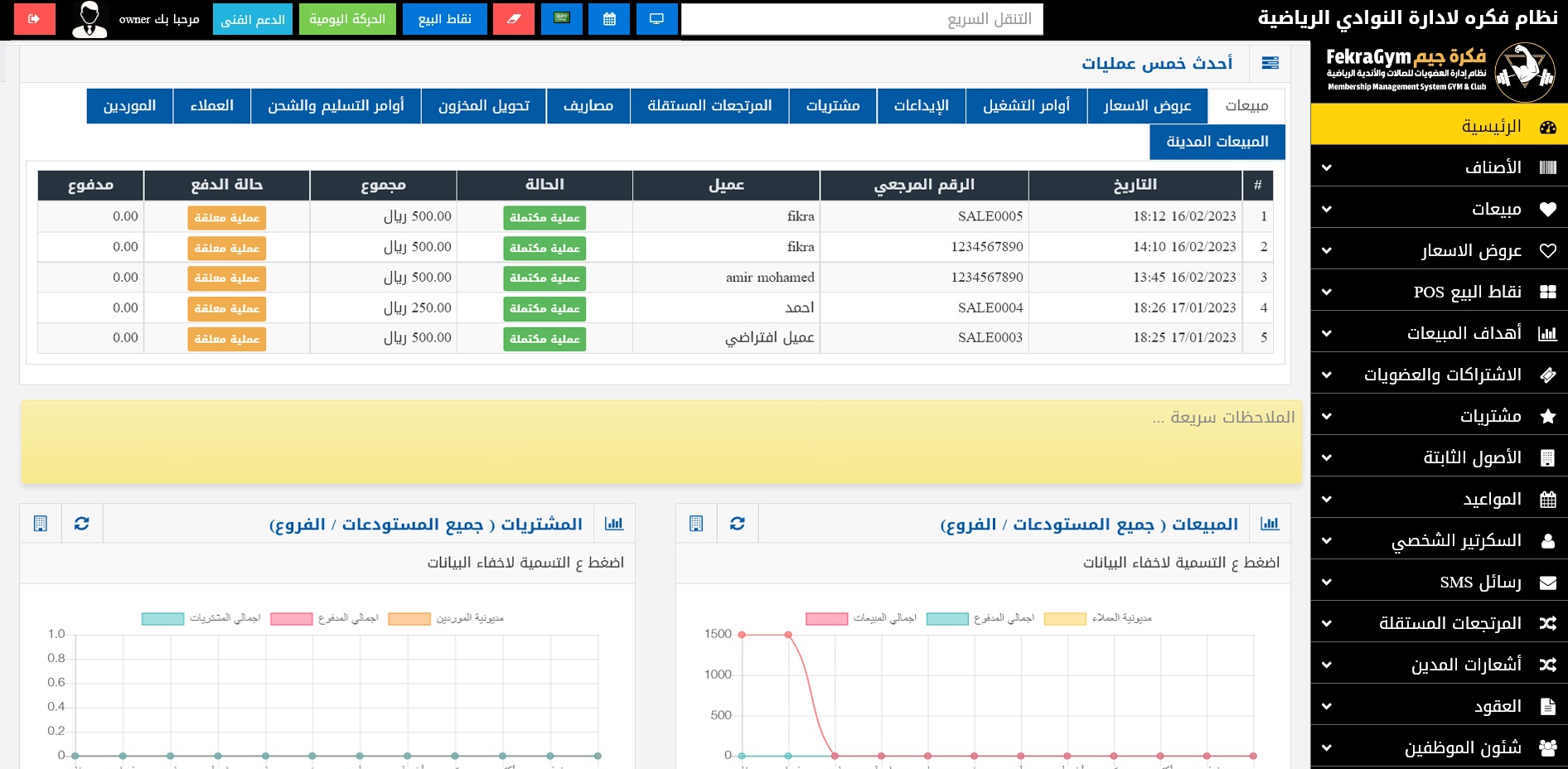Refresh the المشتريات purchases chart
Screen dimensions: 1568x769
click(x=81, y=523)
